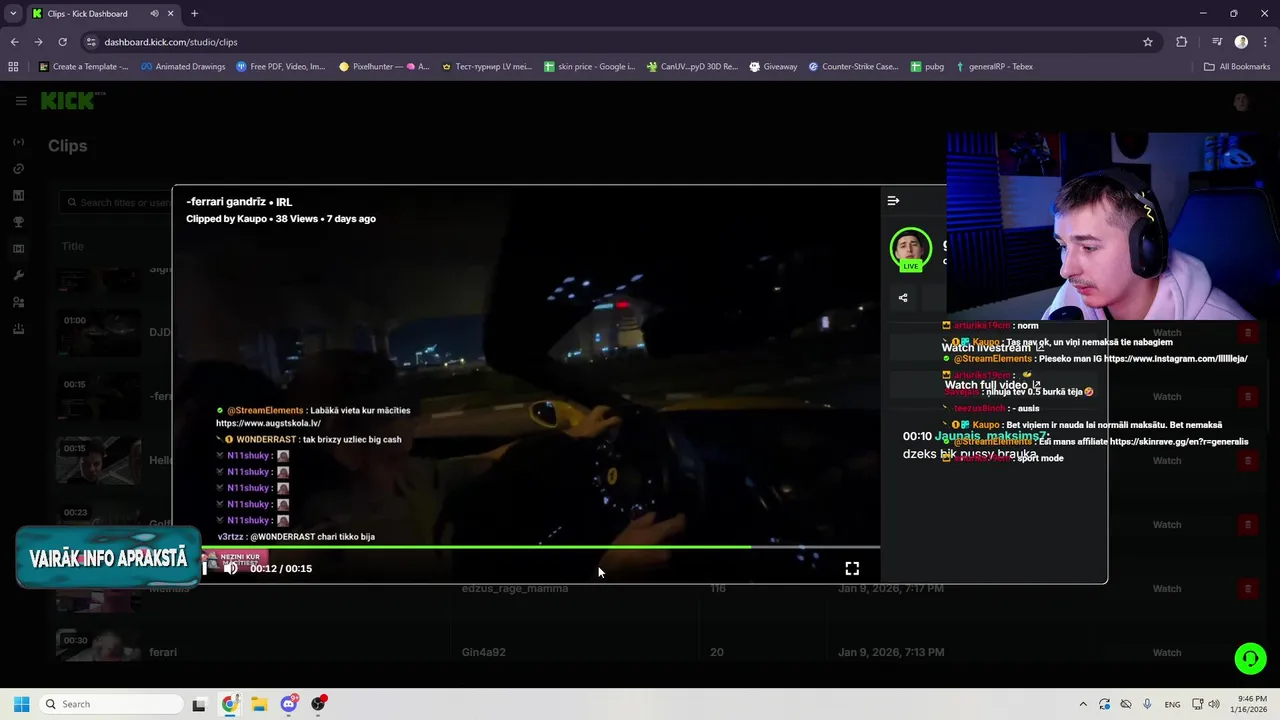Reload the current page
This screenshot has height=720, width=1280.
62,42
